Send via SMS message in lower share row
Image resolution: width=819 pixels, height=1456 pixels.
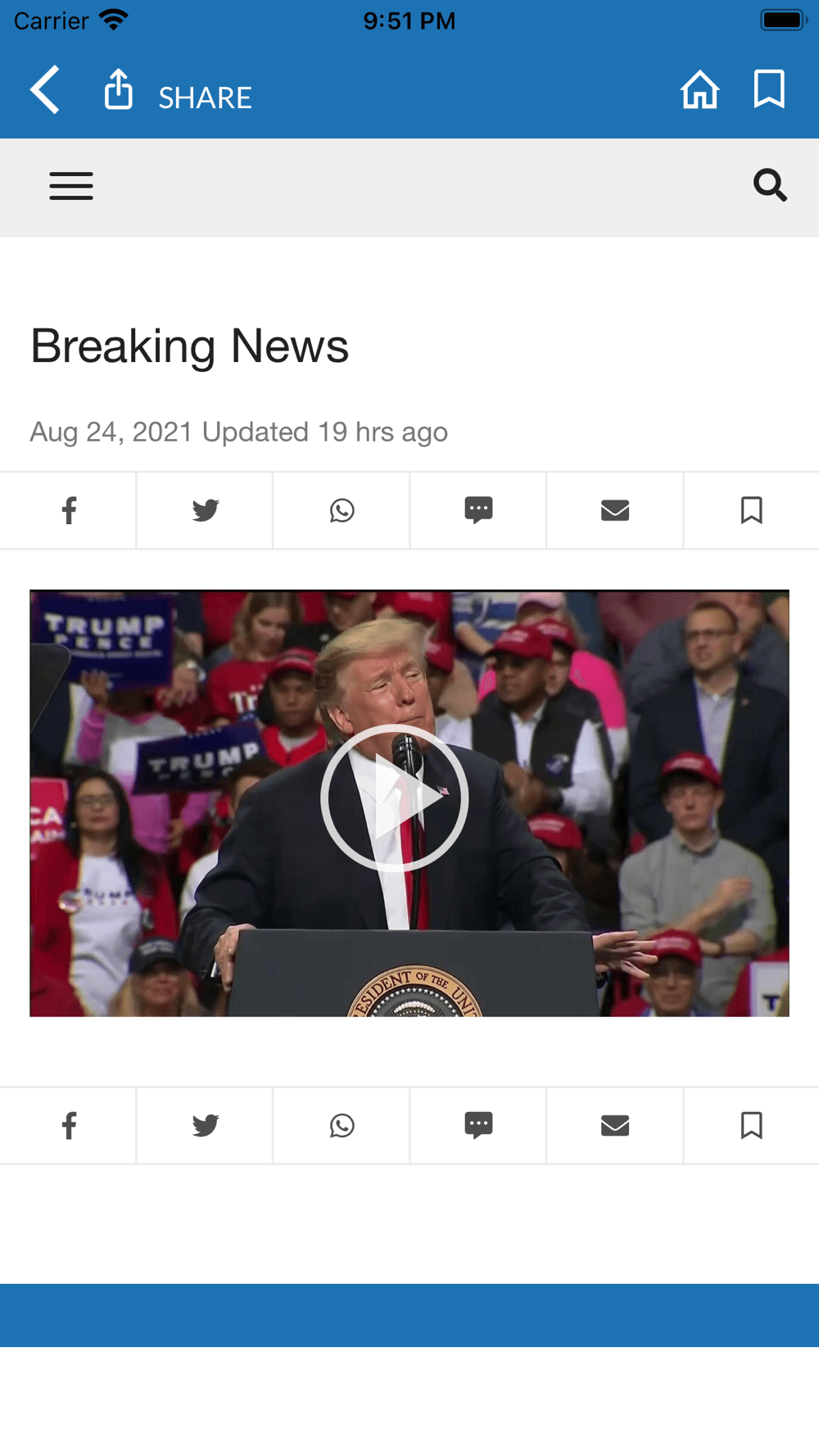(x=478, y=1125)
